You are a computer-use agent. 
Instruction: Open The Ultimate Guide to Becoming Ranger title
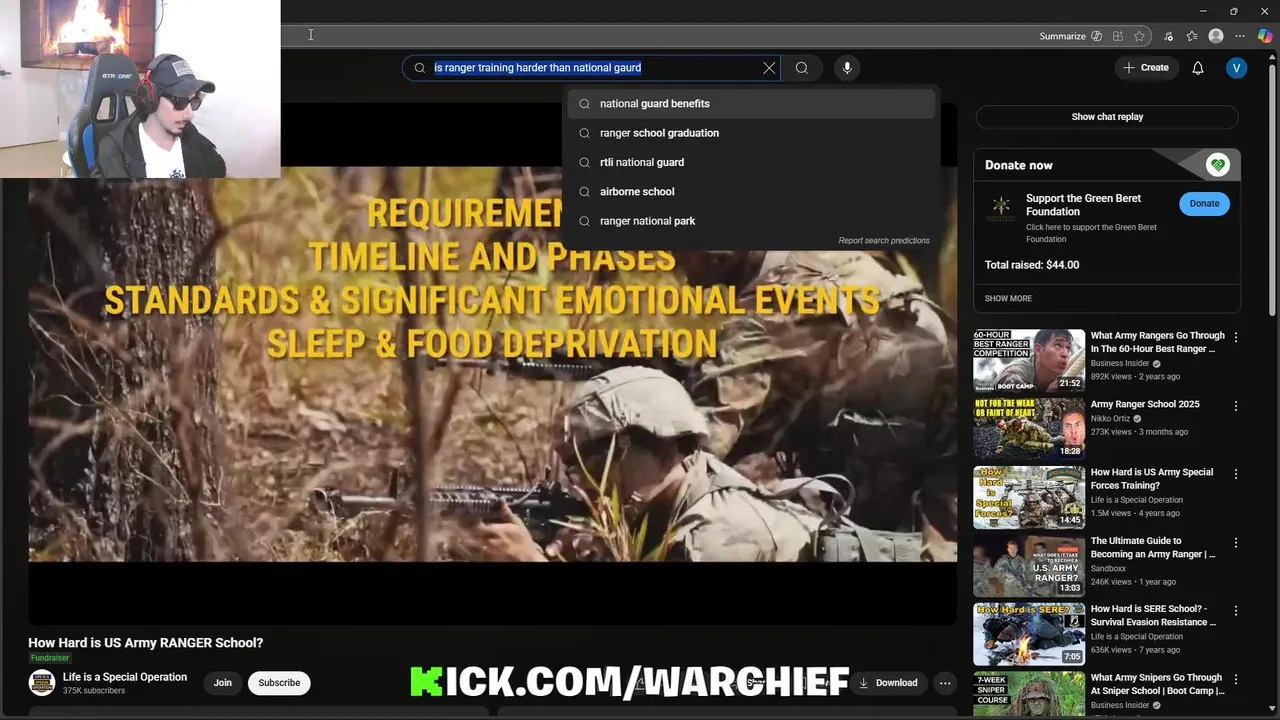pyautogui.click(x=1153, y=548)
